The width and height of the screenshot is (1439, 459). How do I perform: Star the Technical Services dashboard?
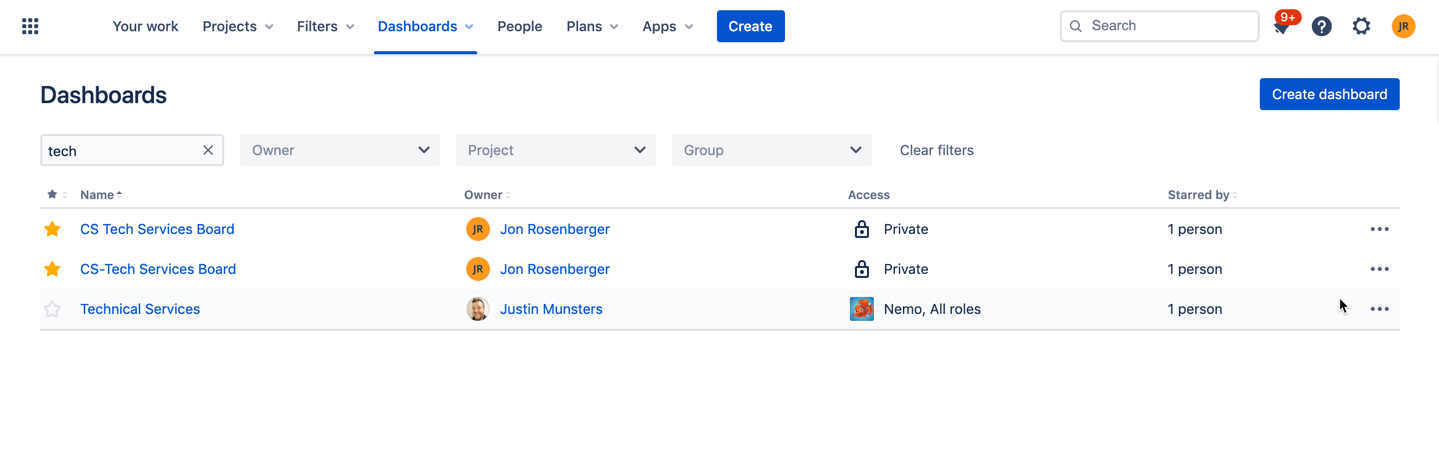coord(52,309)
